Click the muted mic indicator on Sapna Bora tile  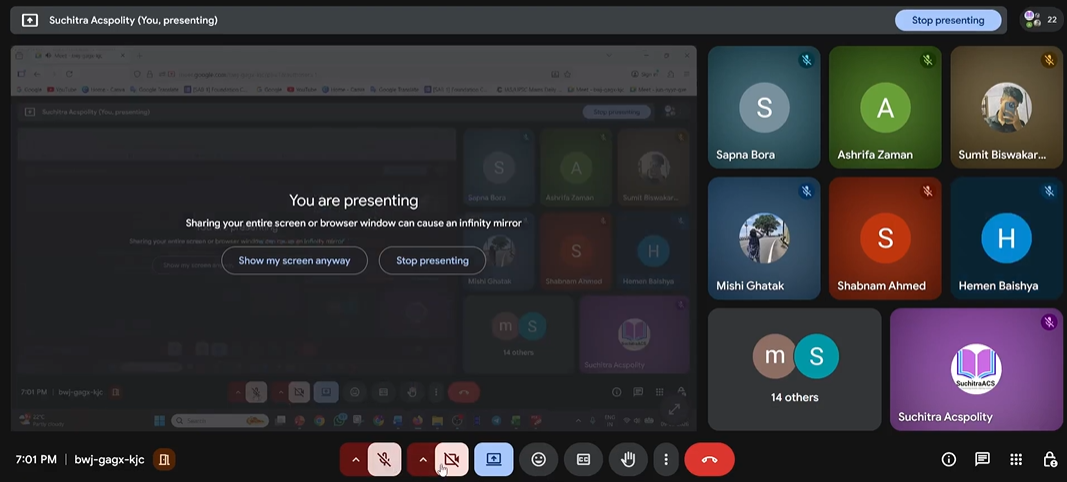[x=806, y=61]
